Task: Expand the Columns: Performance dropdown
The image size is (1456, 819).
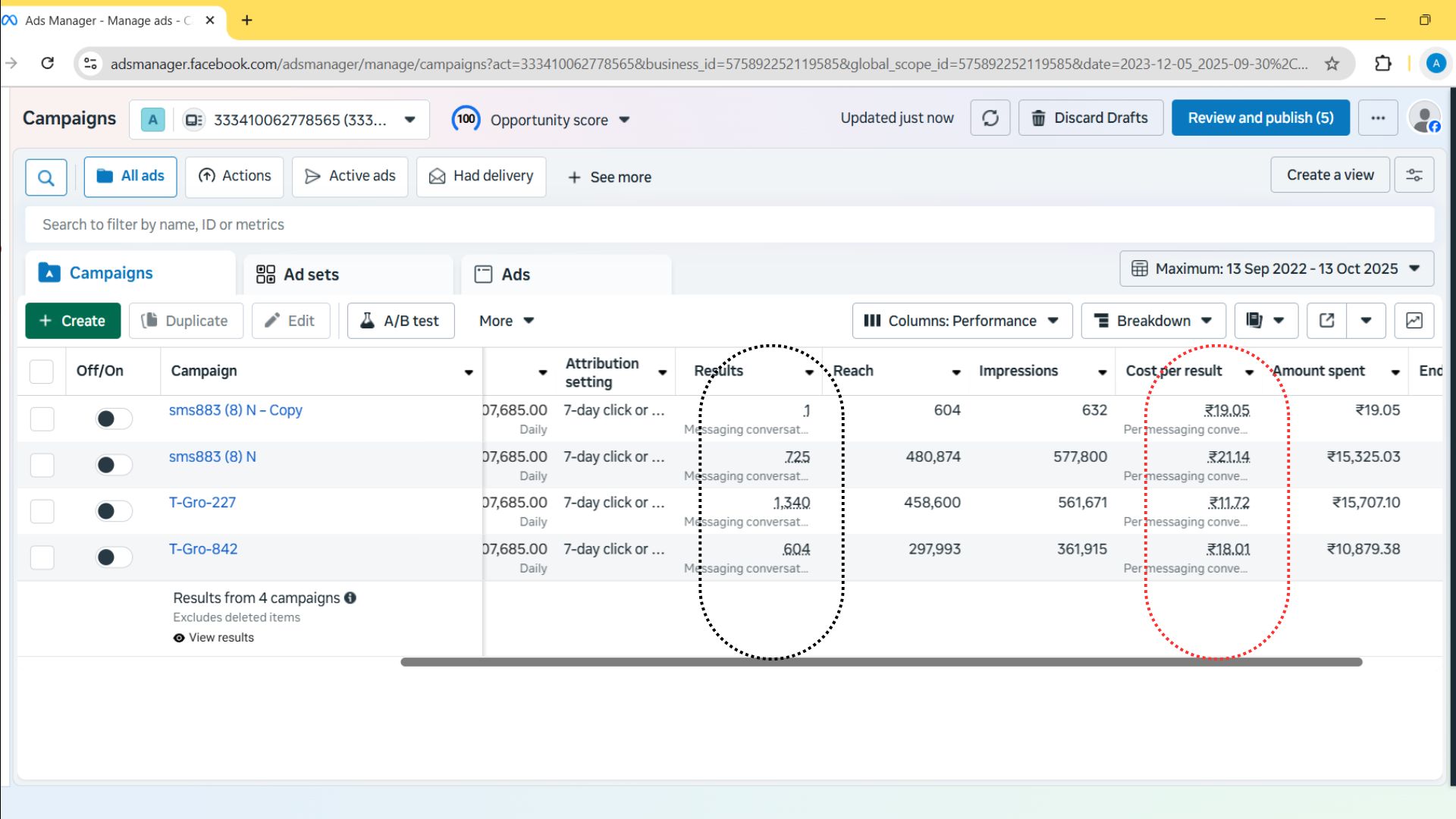Action: (962, 321)
